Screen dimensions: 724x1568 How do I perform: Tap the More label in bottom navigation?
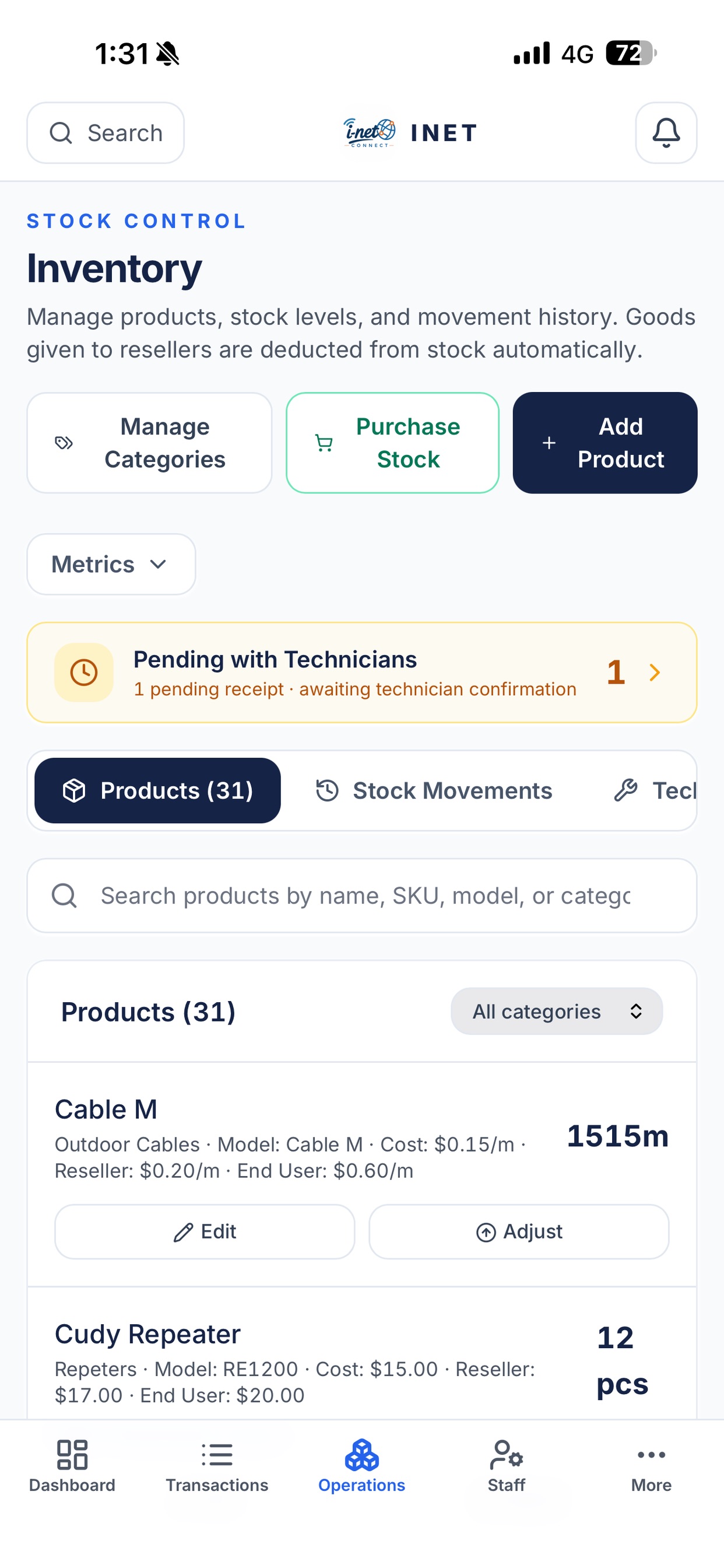tap(651, 1485)
